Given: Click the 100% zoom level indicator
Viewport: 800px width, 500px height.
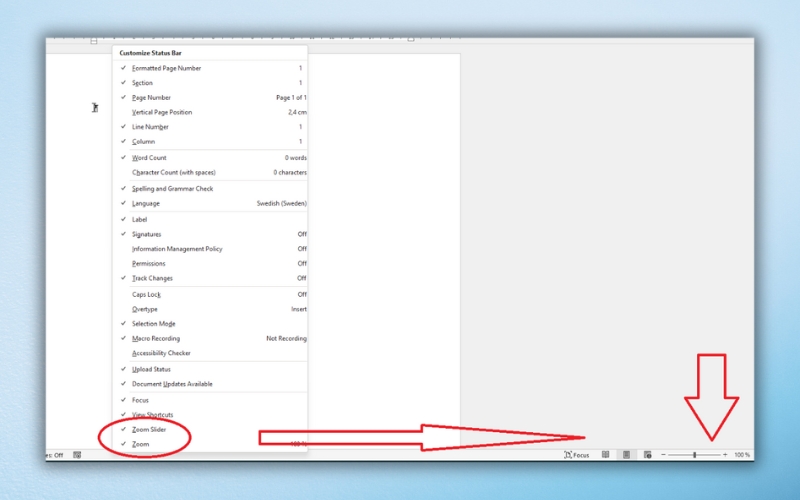Looking at the screenshot, I should (x=742, y=455).
